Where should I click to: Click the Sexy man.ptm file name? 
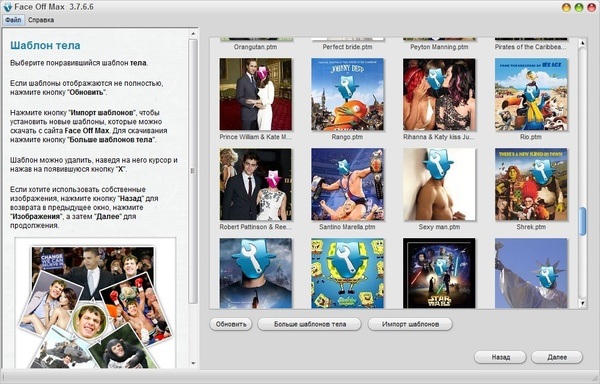click(x=439, y=227)
